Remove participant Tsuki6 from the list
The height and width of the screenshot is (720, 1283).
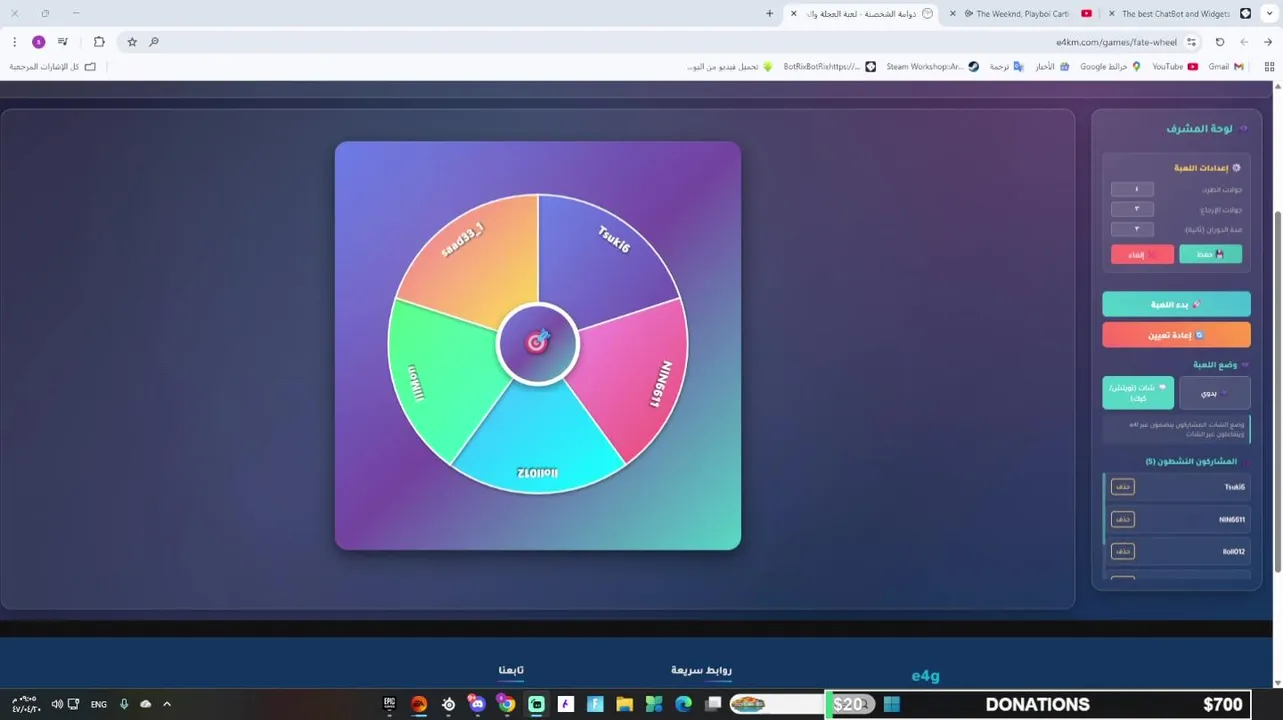click(1123, 487)
